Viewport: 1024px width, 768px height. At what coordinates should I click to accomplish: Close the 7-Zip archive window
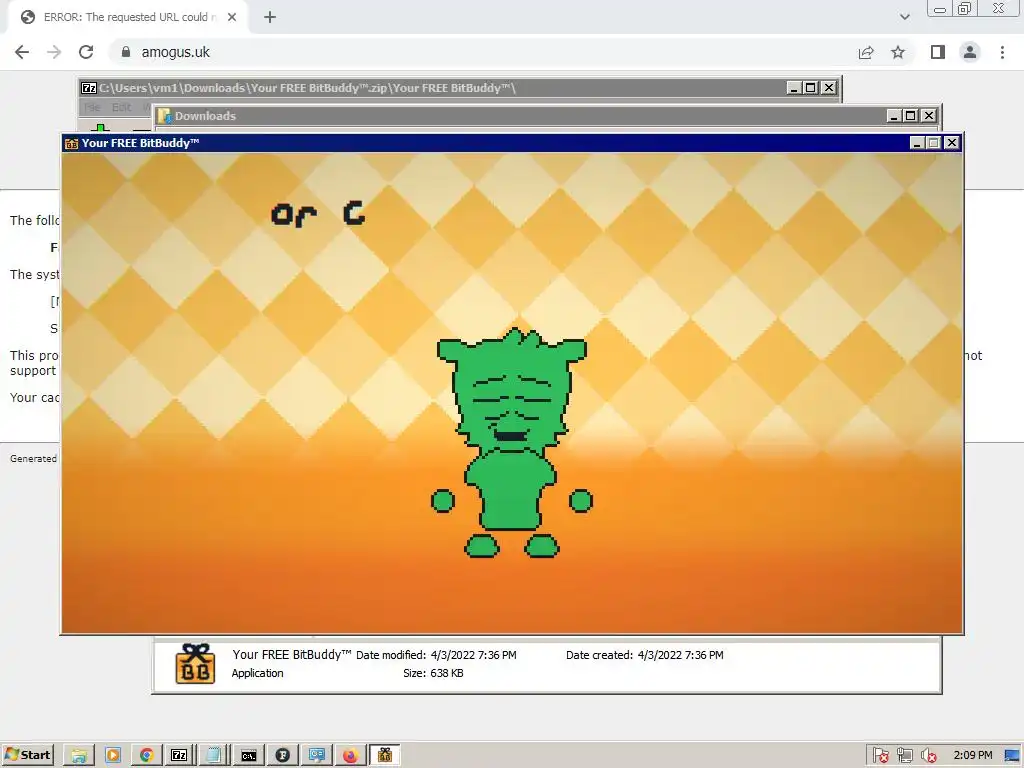click(829, 88)
